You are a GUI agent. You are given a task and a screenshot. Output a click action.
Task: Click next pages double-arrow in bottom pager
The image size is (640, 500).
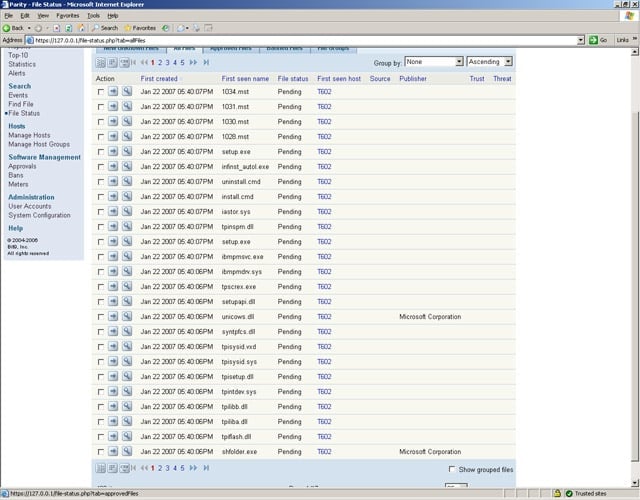coord(193,468)
